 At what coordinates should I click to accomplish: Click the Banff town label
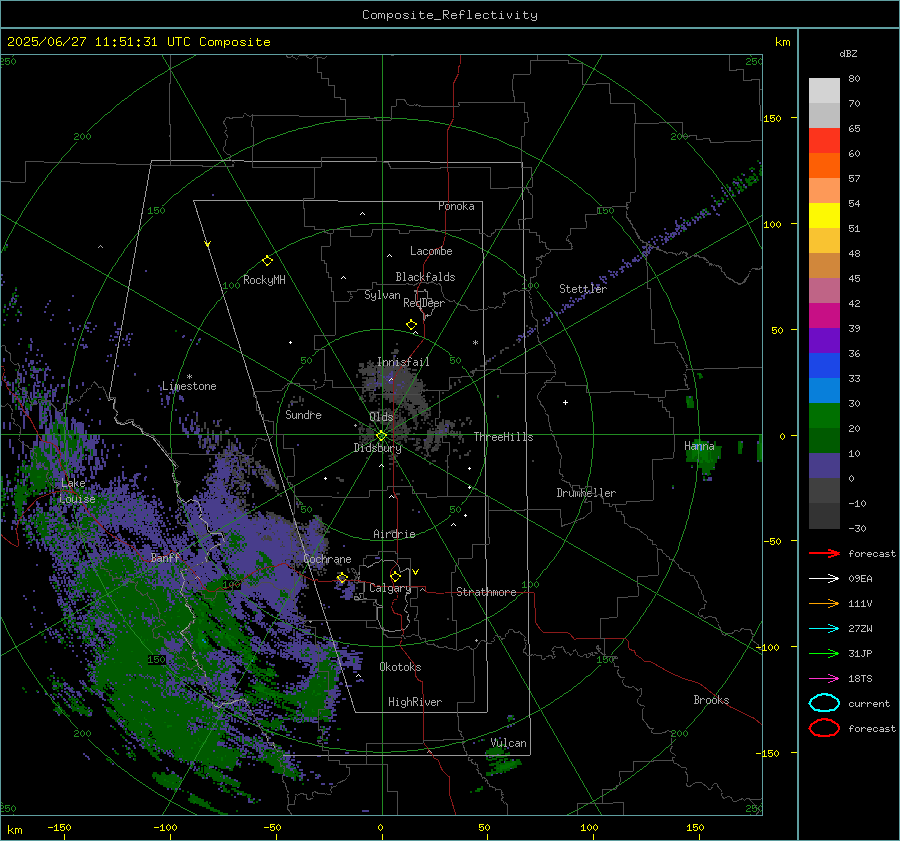pyautogui.click(x=166, y=557)
